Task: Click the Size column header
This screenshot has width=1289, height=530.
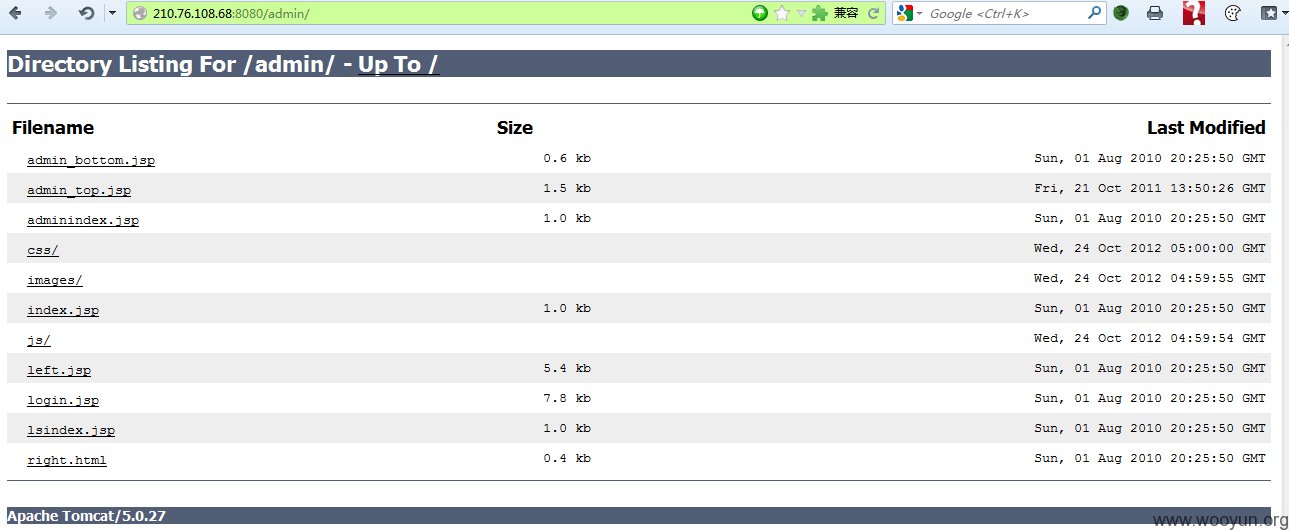Action: click(x=515, y=128)
